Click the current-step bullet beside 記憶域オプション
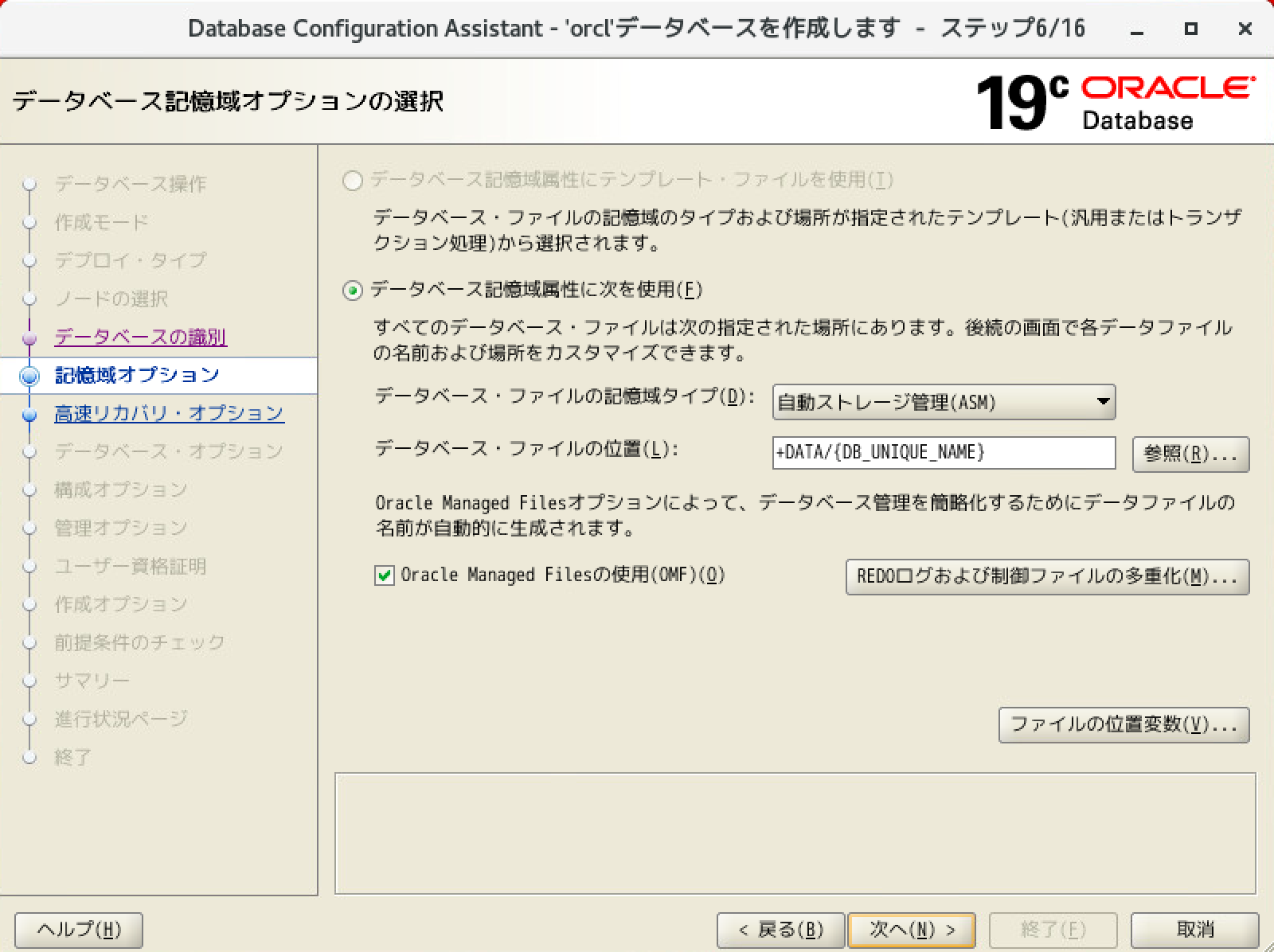 pyautogui.click(x=30, y=377)
